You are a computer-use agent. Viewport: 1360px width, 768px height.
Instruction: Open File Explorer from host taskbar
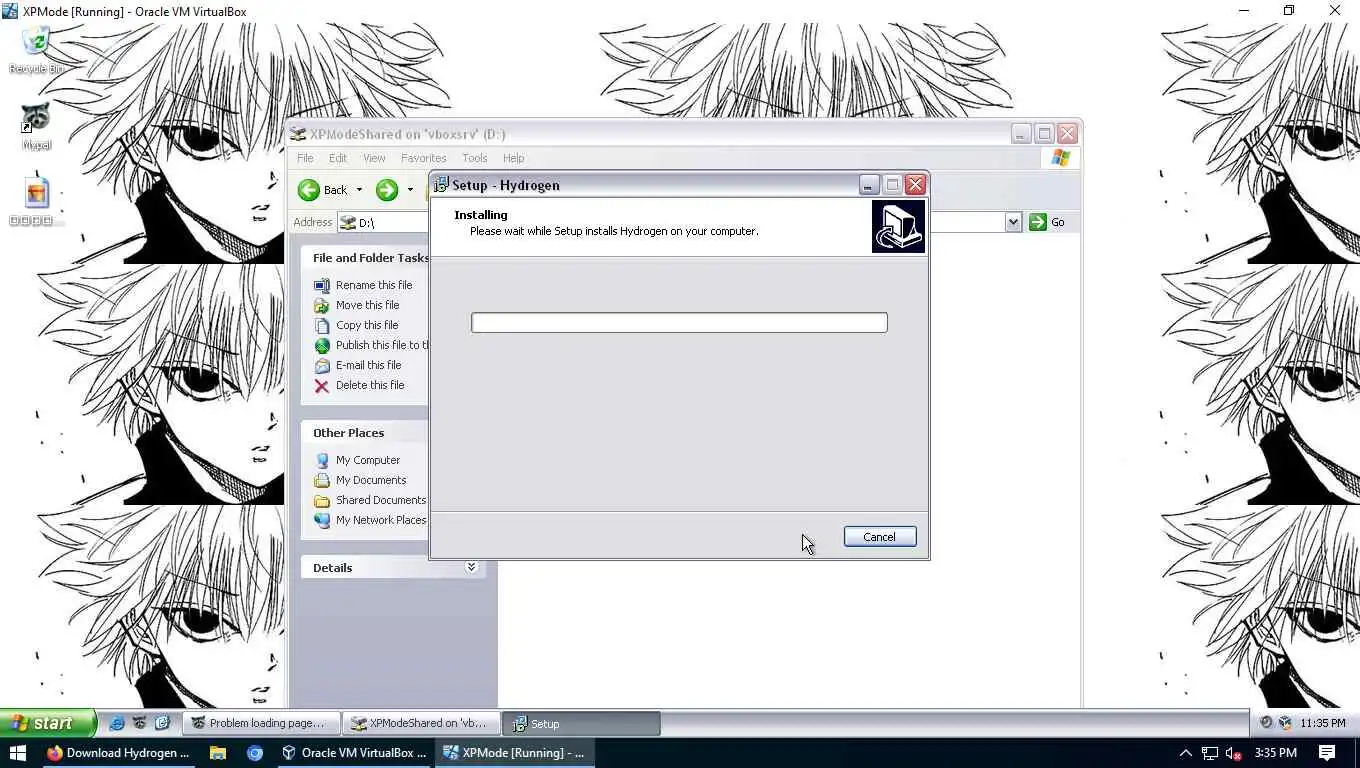click(218, 753)
